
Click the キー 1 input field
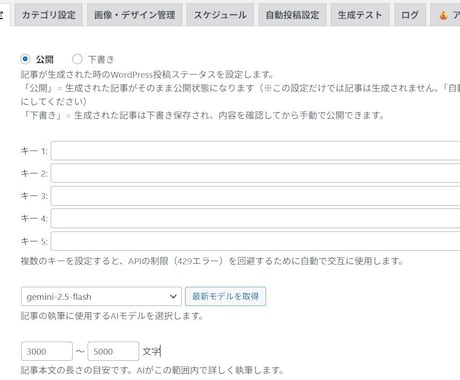[255, 151]
